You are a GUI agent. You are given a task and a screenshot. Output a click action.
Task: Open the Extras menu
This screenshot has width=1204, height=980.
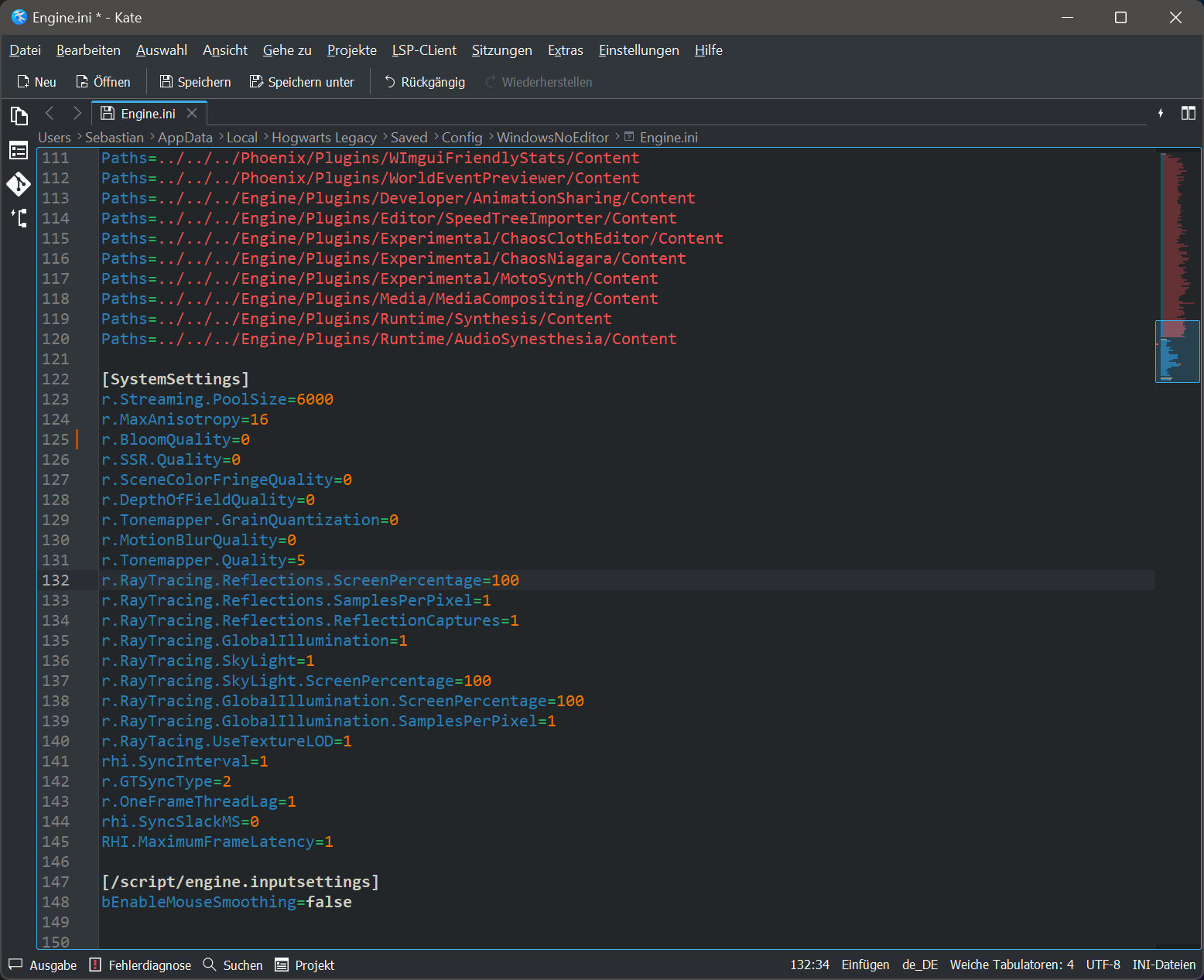pos(566,50)
